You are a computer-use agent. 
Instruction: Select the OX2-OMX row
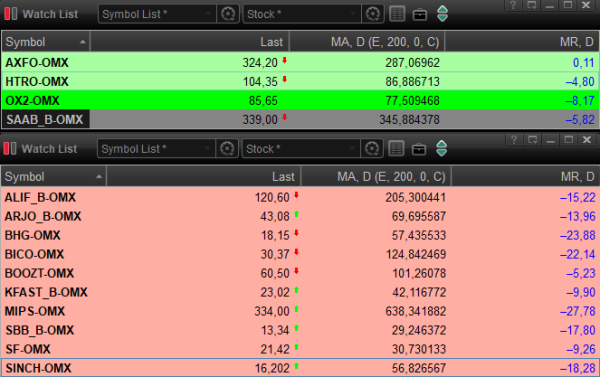coord(300,101)
